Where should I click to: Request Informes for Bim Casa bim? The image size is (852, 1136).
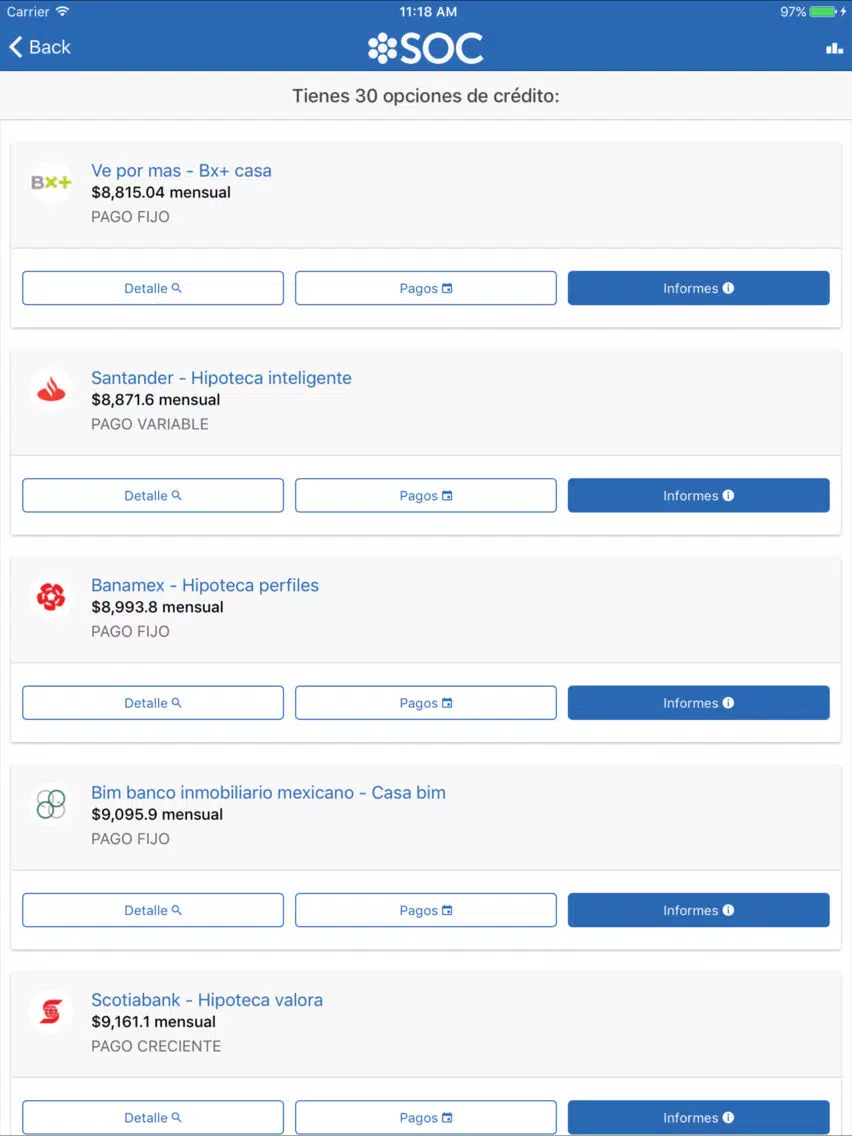point(698,910)
